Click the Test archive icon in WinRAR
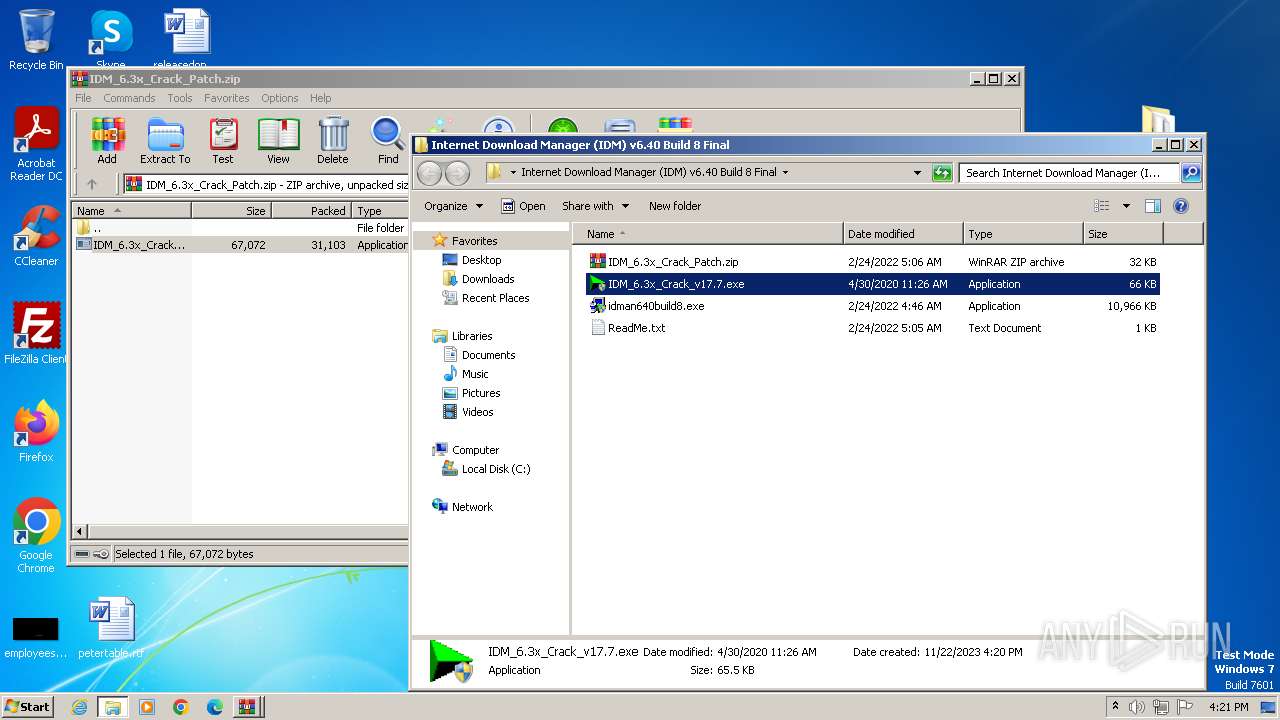 (x=223, y=141)
